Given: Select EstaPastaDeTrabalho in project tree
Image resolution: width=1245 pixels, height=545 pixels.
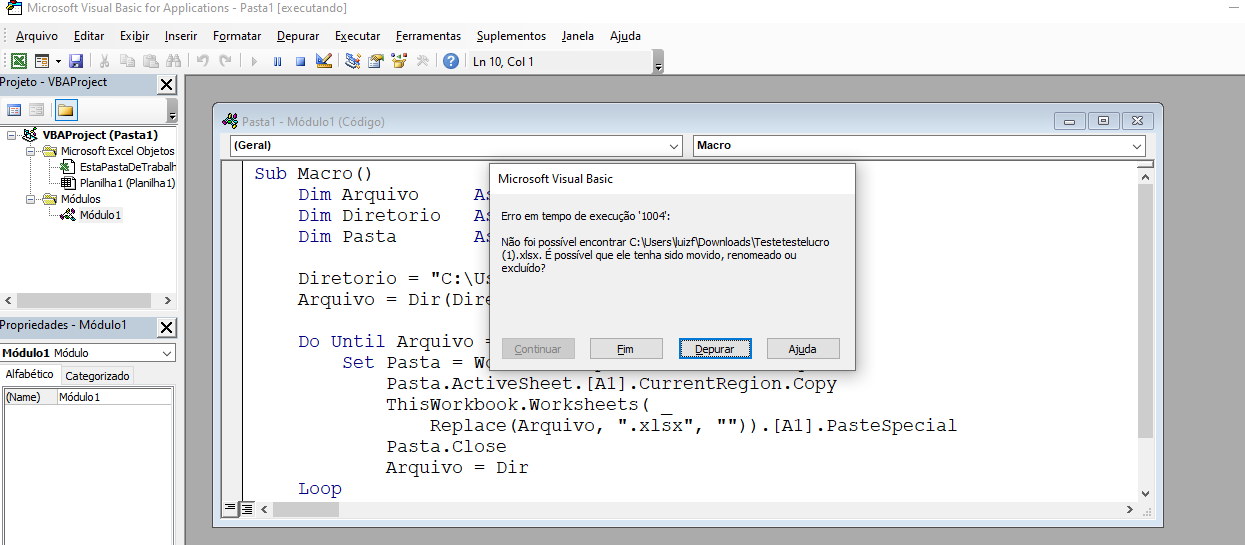Looking at the screenshot, I should point(127,167).
